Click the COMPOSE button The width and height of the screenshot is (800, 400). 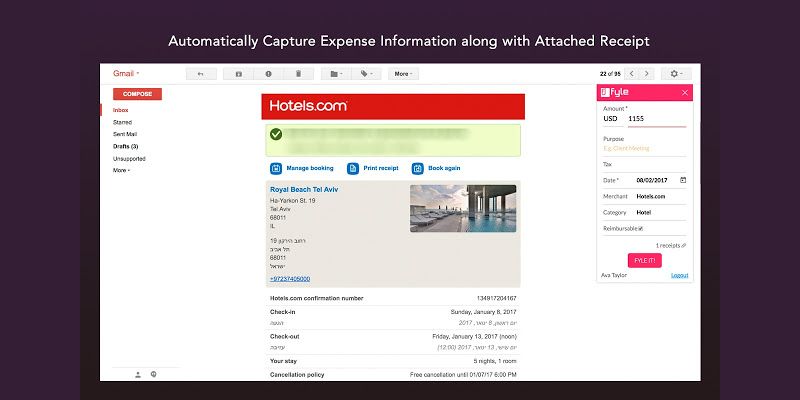137,94
